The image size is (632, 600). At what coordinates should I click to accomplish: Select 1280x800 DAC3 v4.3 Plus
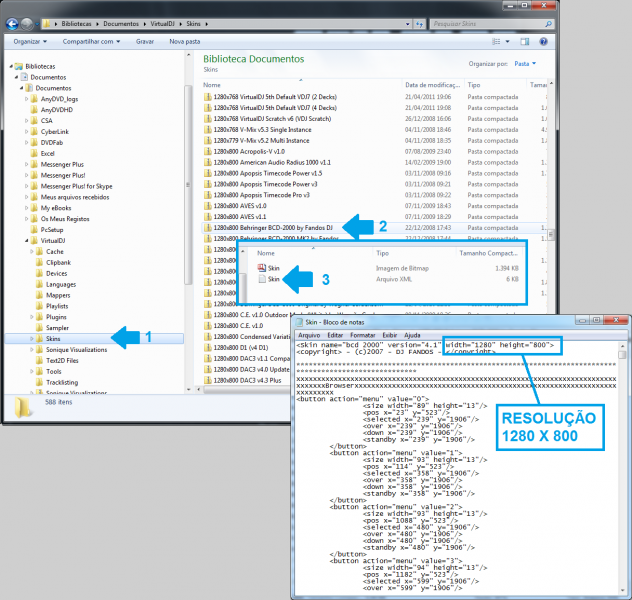pos(247,380)
